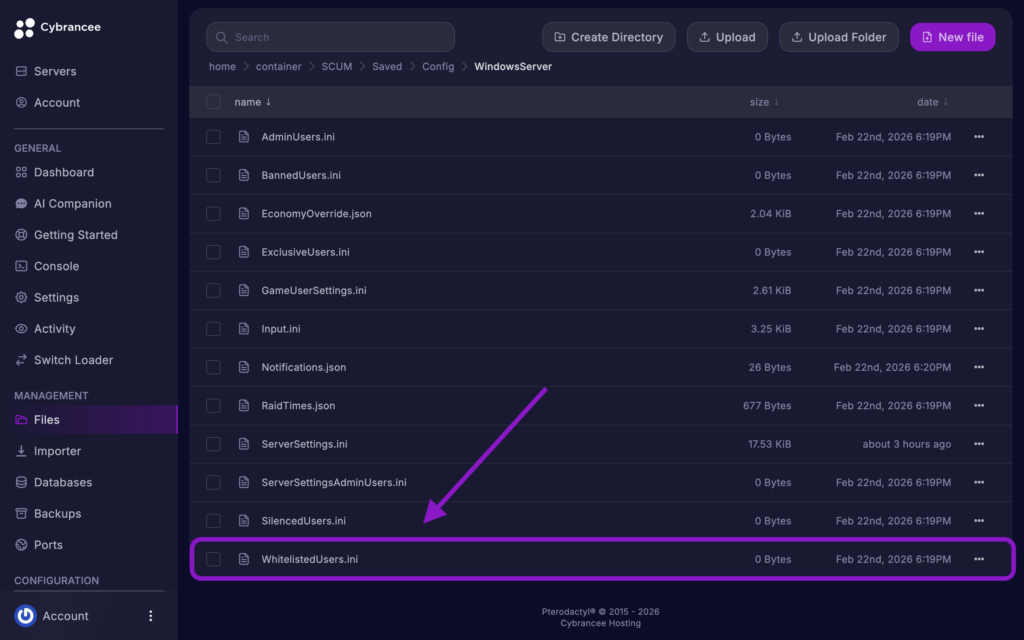Select all files with the header checkbox
The height and width of the screenshot is (640, 1024).
point(213,101)
